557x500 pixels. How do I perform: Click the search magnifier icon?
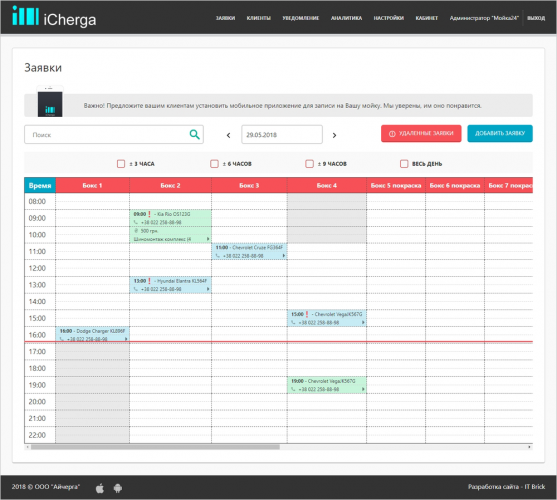pos(194,134)
